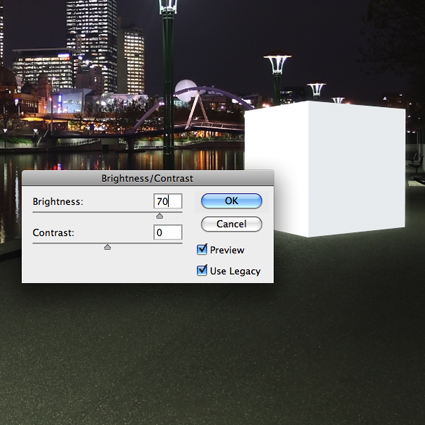Click the Cancel button in the dialog

click(231, 224)
